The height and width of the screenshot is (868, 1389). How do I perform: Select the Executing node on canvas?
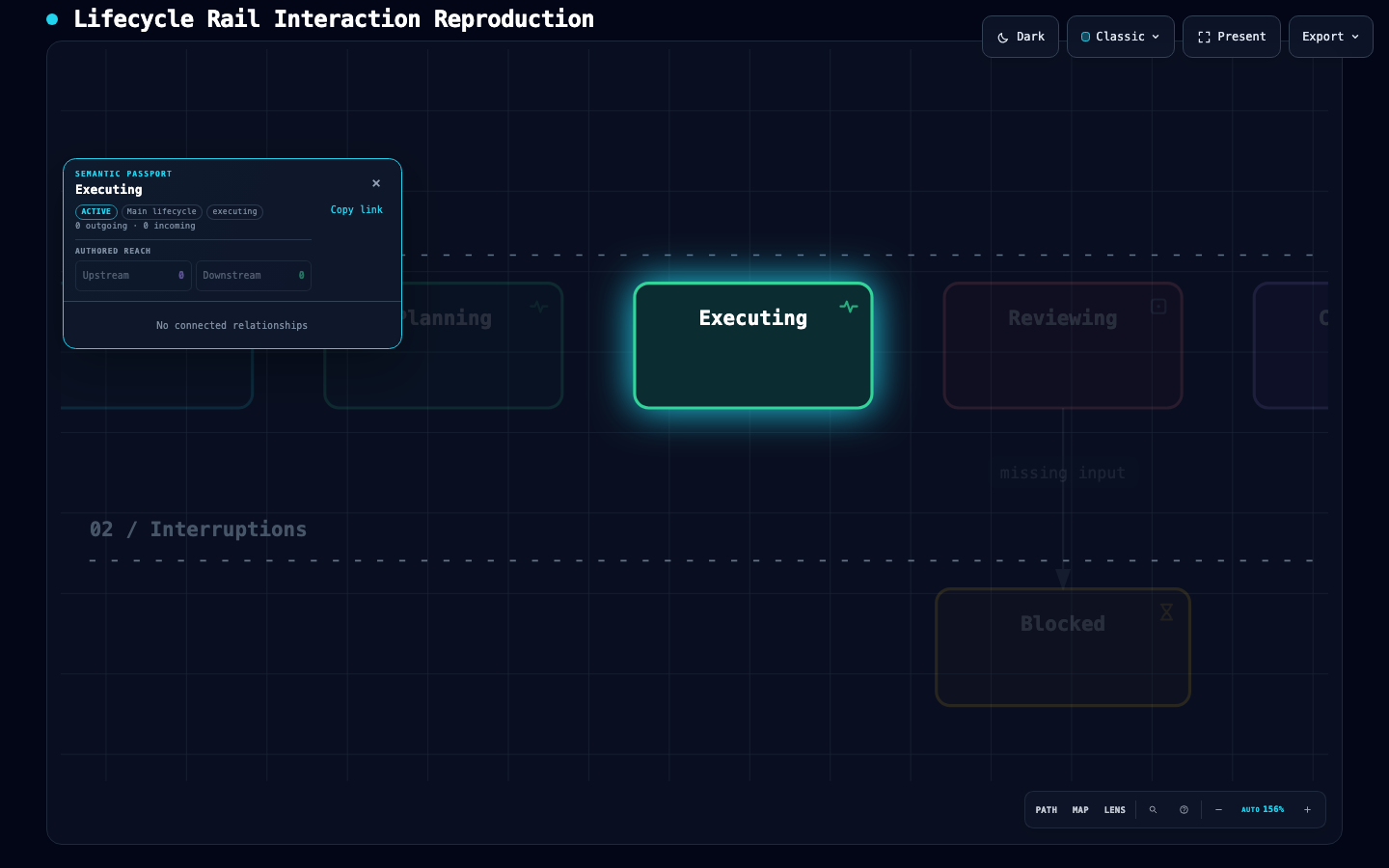coord(752,345)
